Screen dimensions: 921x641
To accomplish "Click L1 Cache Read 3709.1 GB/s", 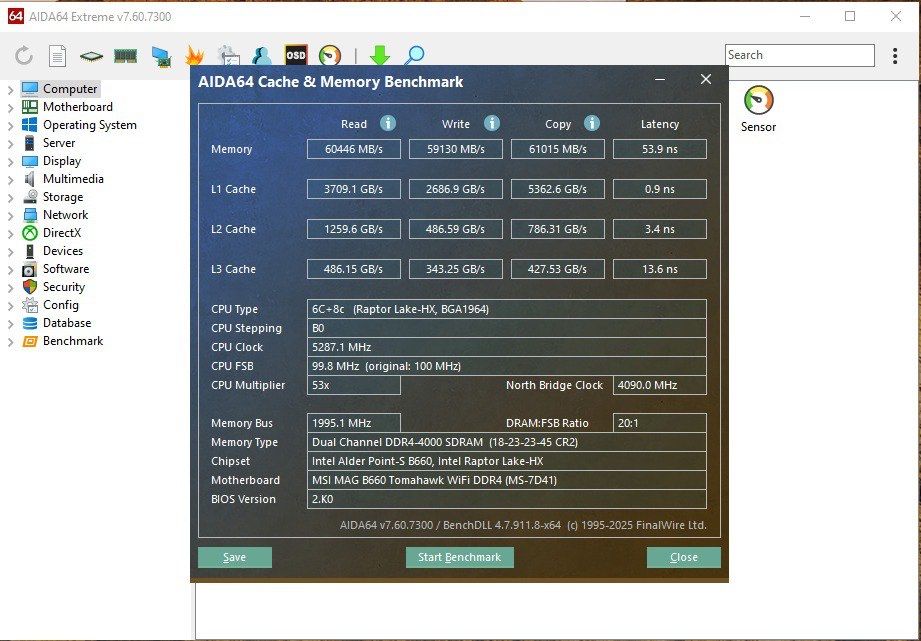I will pyautogui.click(x=354, y=189).
